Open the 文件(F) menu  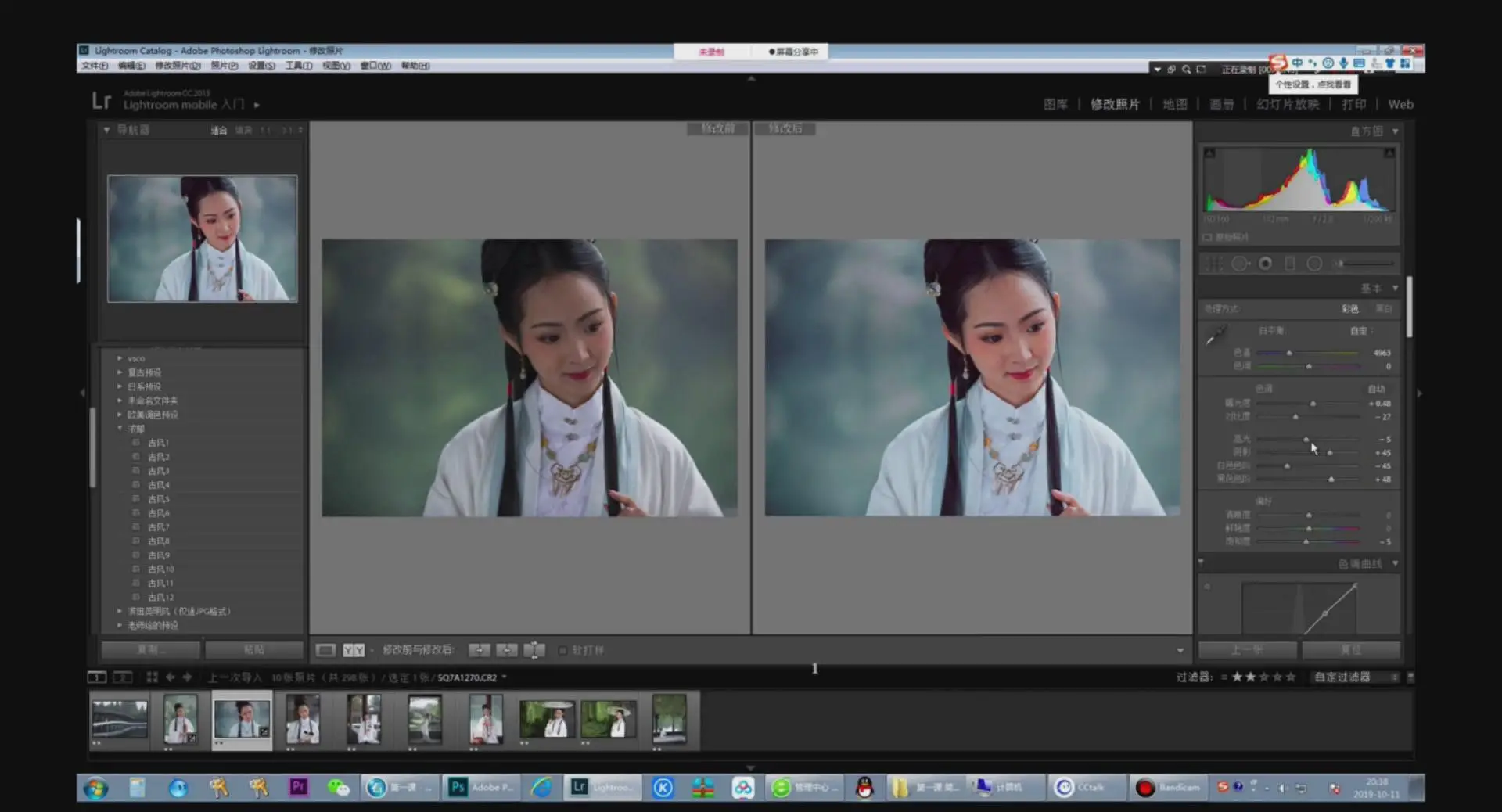(x=95, y=66)
